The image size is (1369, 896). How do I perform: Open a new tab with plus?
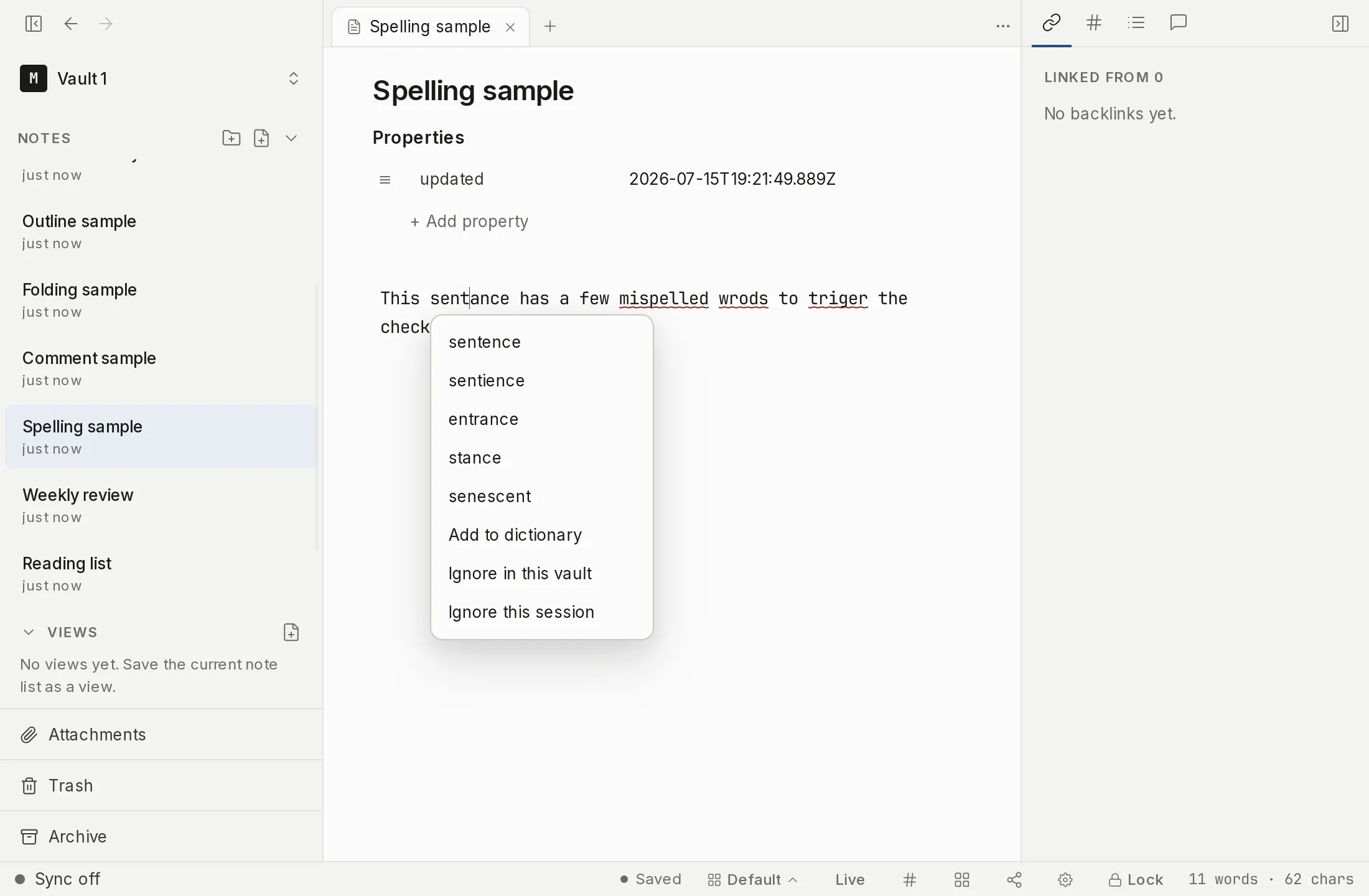click(550, 27)
